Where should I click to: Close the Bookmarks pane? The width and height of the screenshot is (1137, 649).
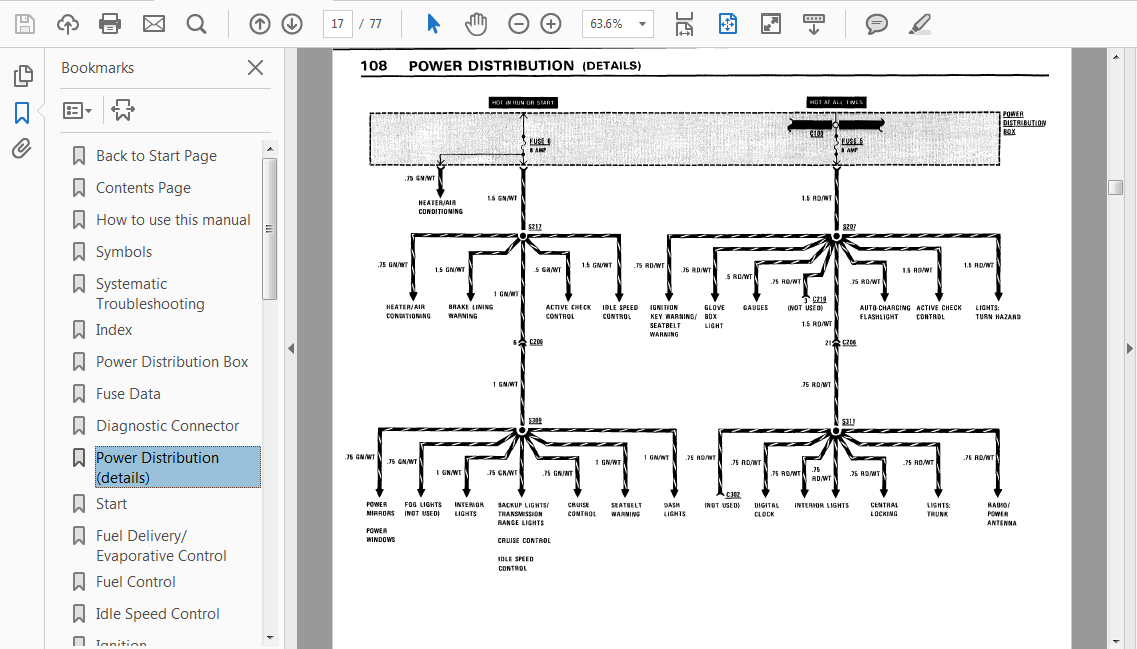pos(255,67)
